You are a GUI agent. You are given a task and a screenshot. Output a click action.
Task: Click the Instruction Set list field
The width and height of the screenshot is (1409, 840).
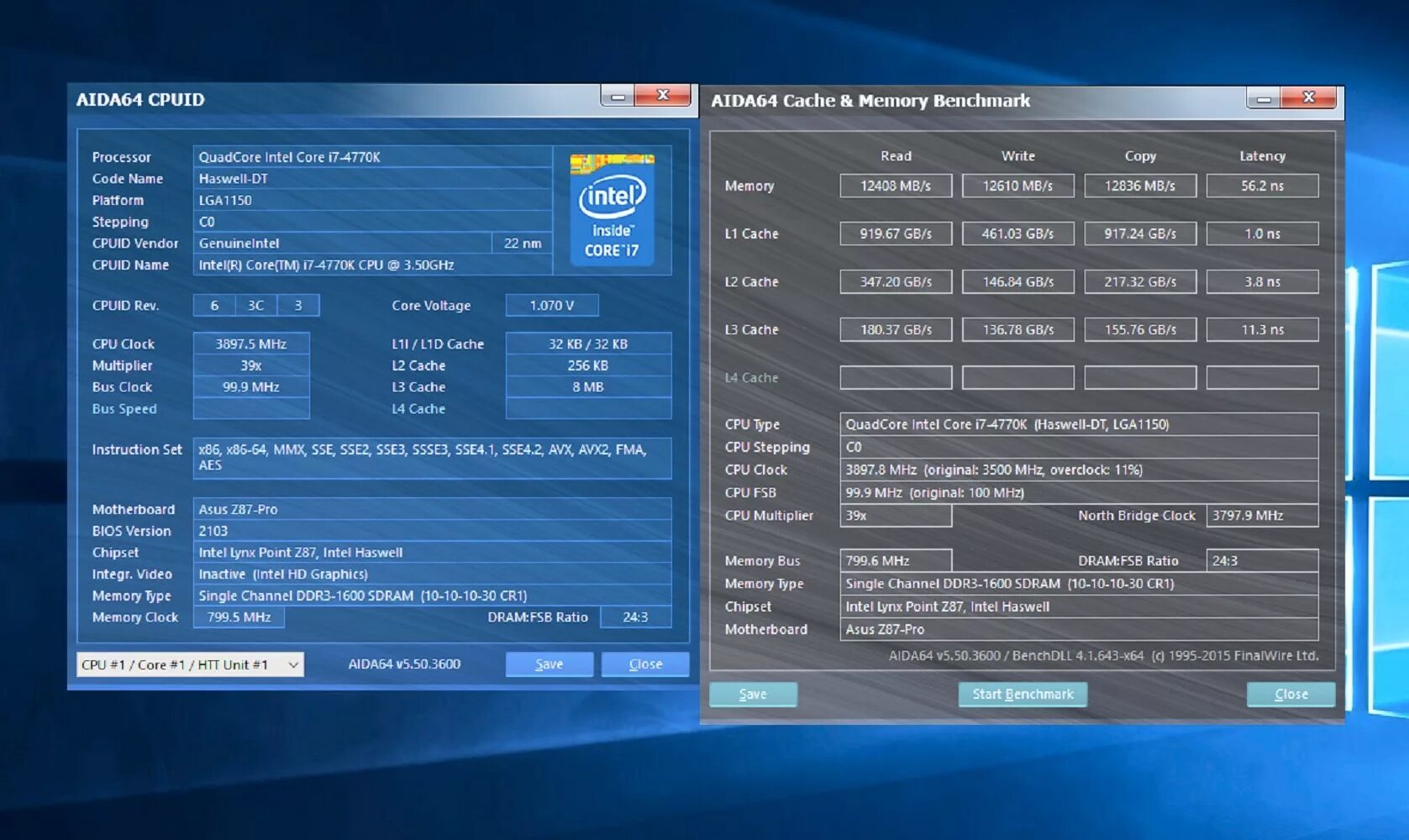pyautogui.click(x=432, y=458)
